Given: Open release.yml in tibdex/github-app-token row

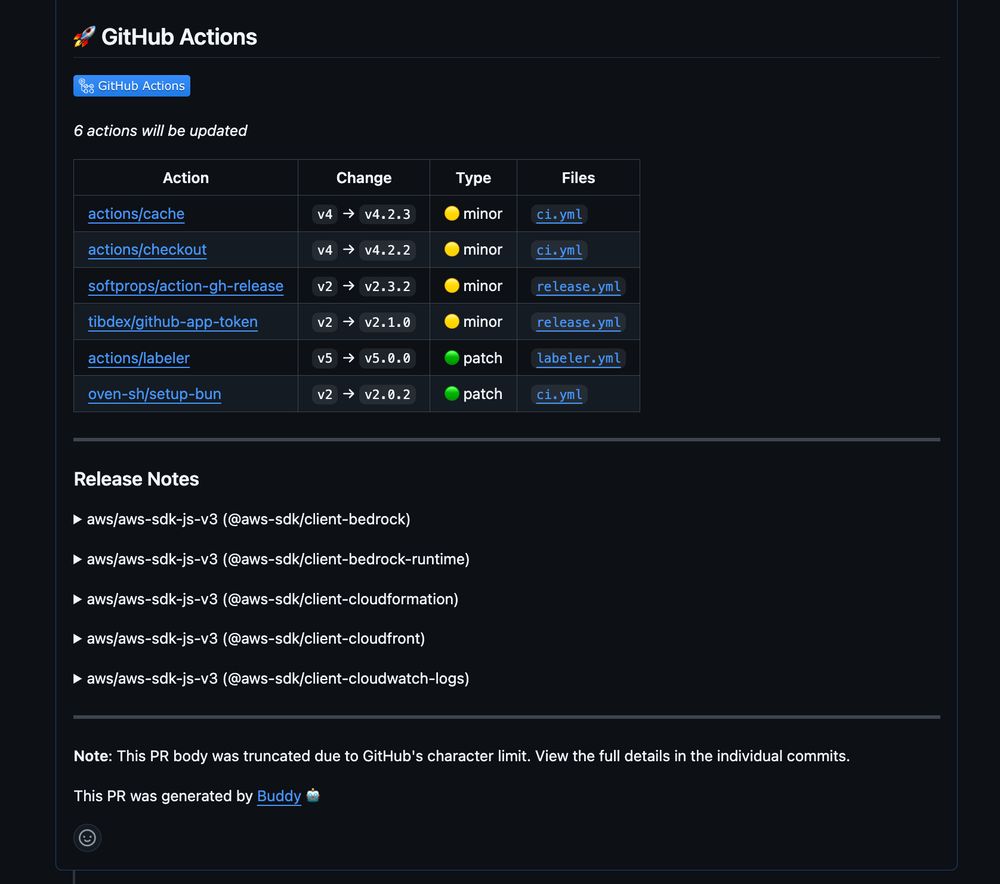Looking at the screenshot, I should click(x=578, y=322).
